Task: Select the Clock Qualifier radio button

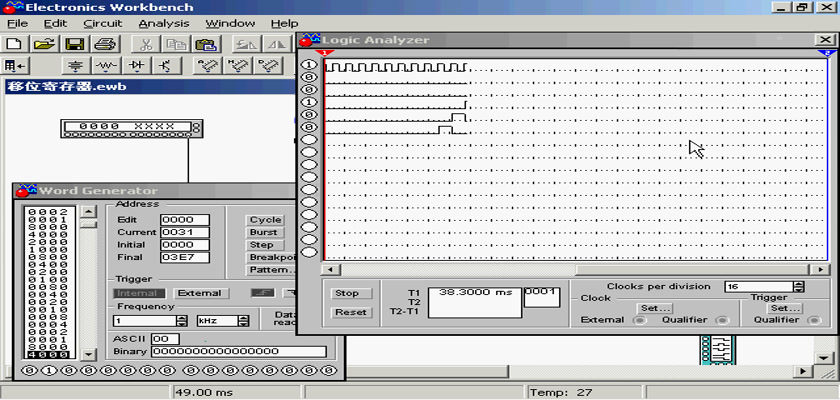Action: pyautogui.click(x=727, y=321)
